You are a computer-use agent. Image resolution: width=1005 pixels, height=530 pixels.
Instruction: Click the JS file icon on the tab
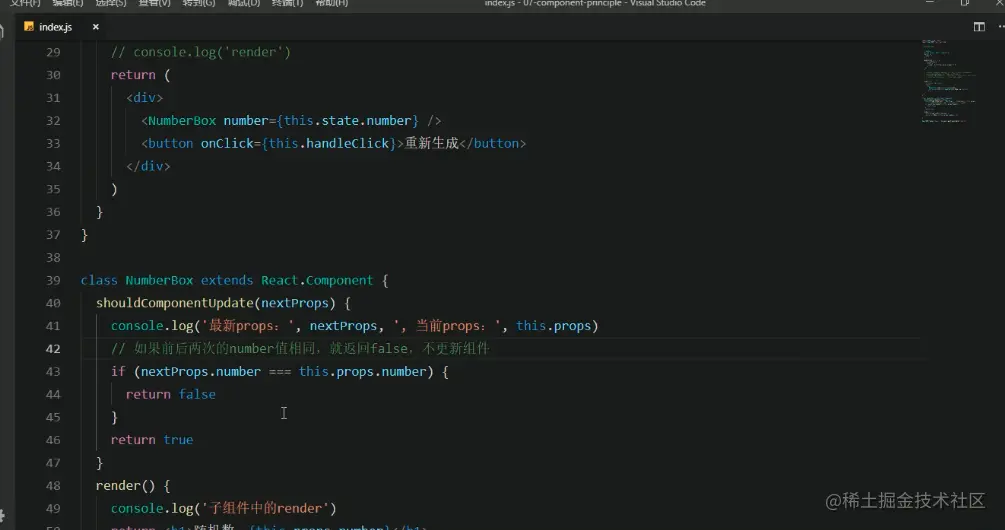tap(29, 26)
